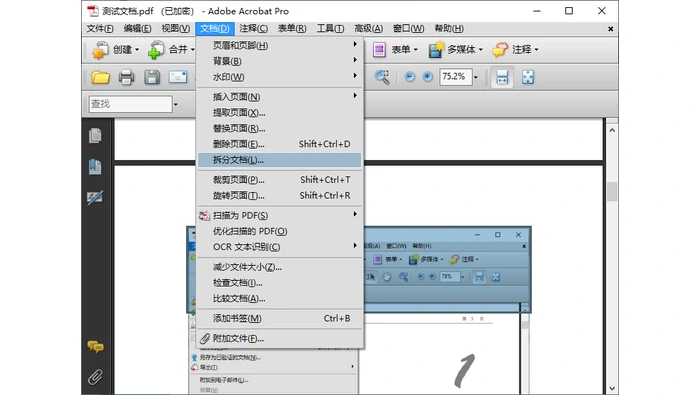This screenshot has height=395, width=700.
Task: Click the Find (查找) search field
Action: [130, 104]
